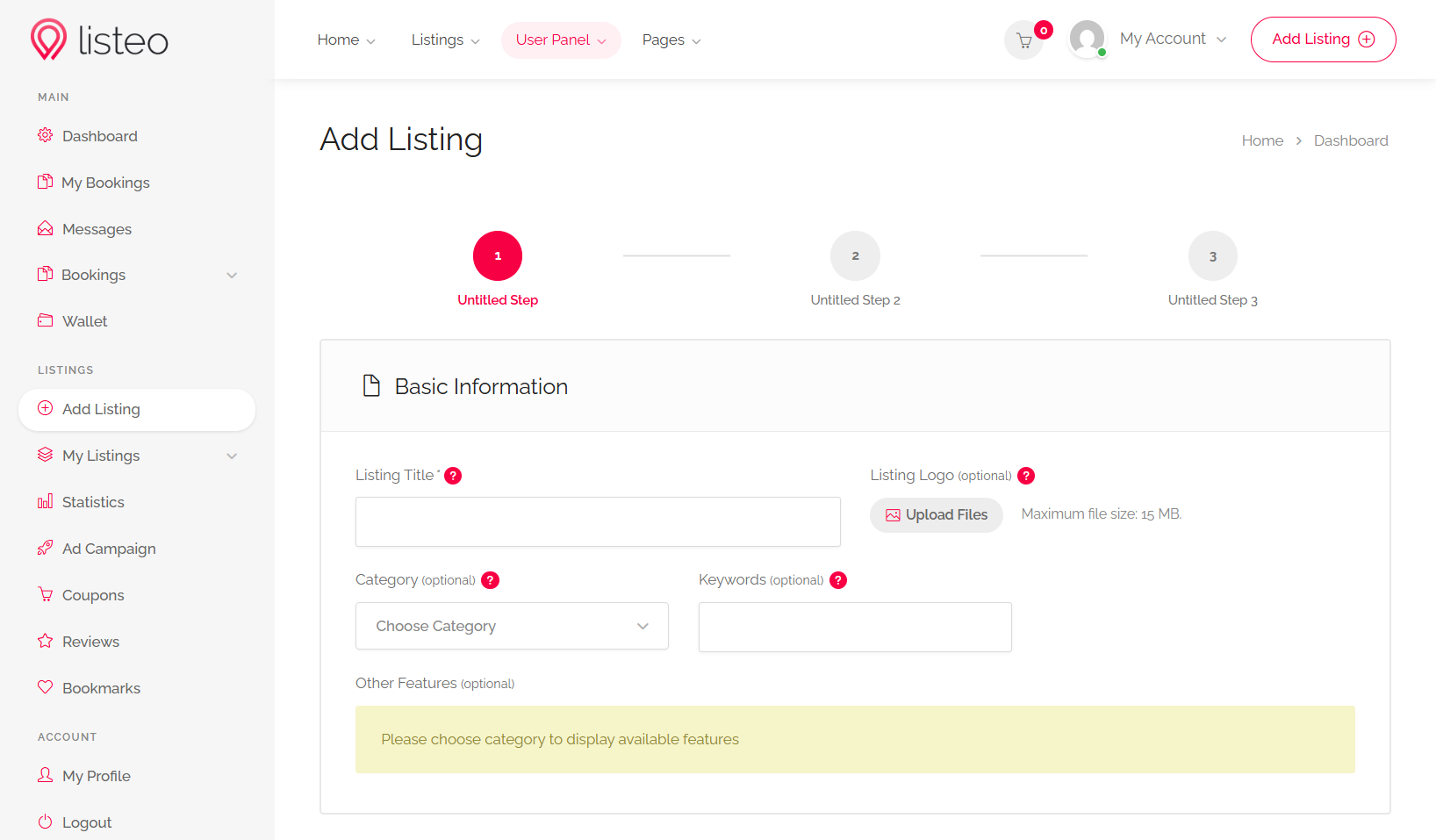Click the Listing Title help question mark

pyautogui.click(x=453, y=476)
